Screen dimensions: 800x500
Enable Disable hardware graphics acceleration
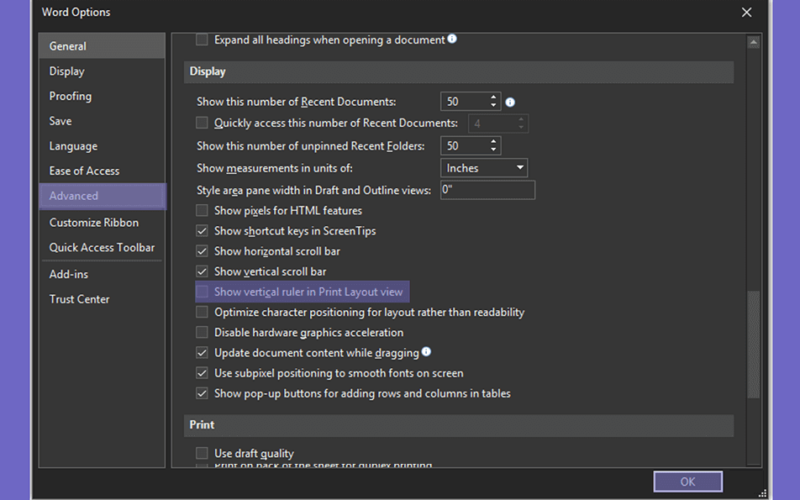[x=202, y=332]
